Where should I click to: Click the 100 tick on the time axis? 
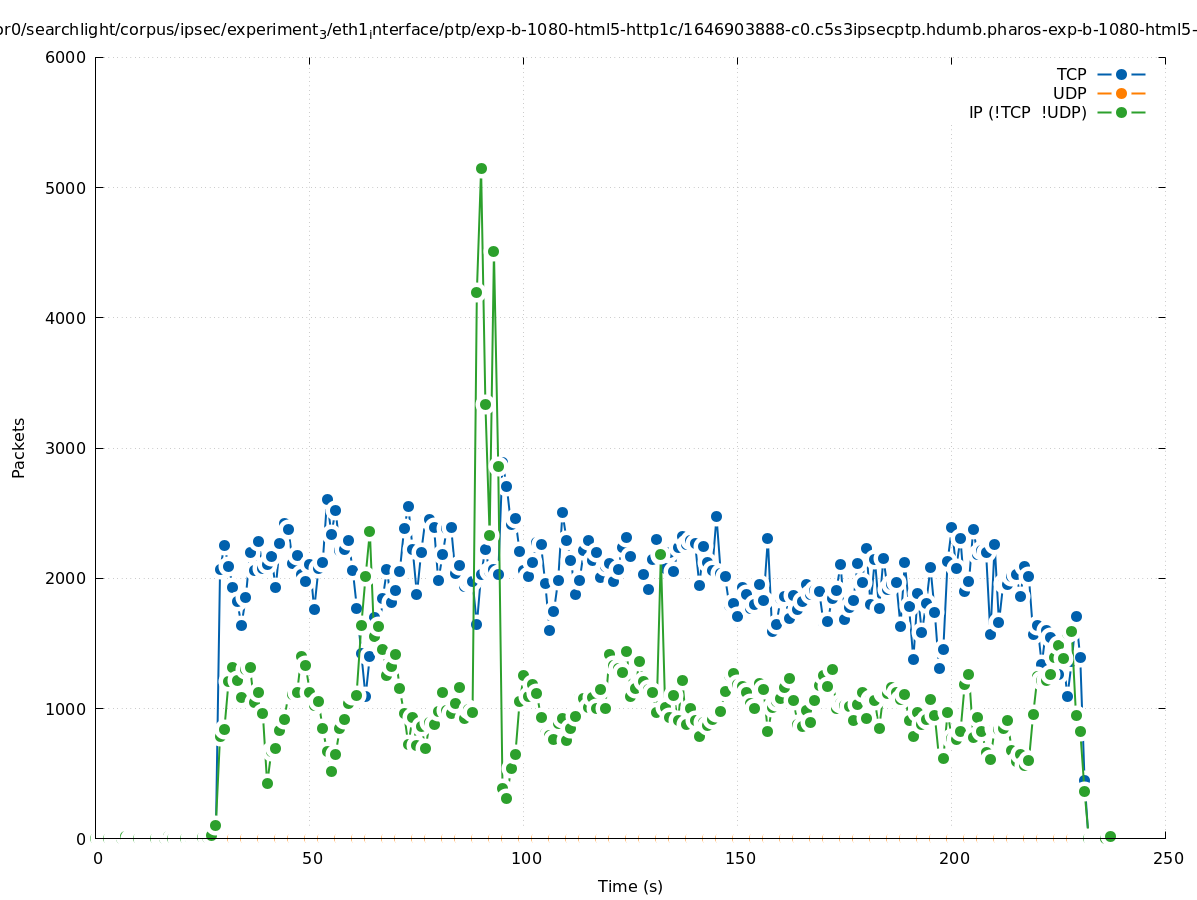coord(526,858)
